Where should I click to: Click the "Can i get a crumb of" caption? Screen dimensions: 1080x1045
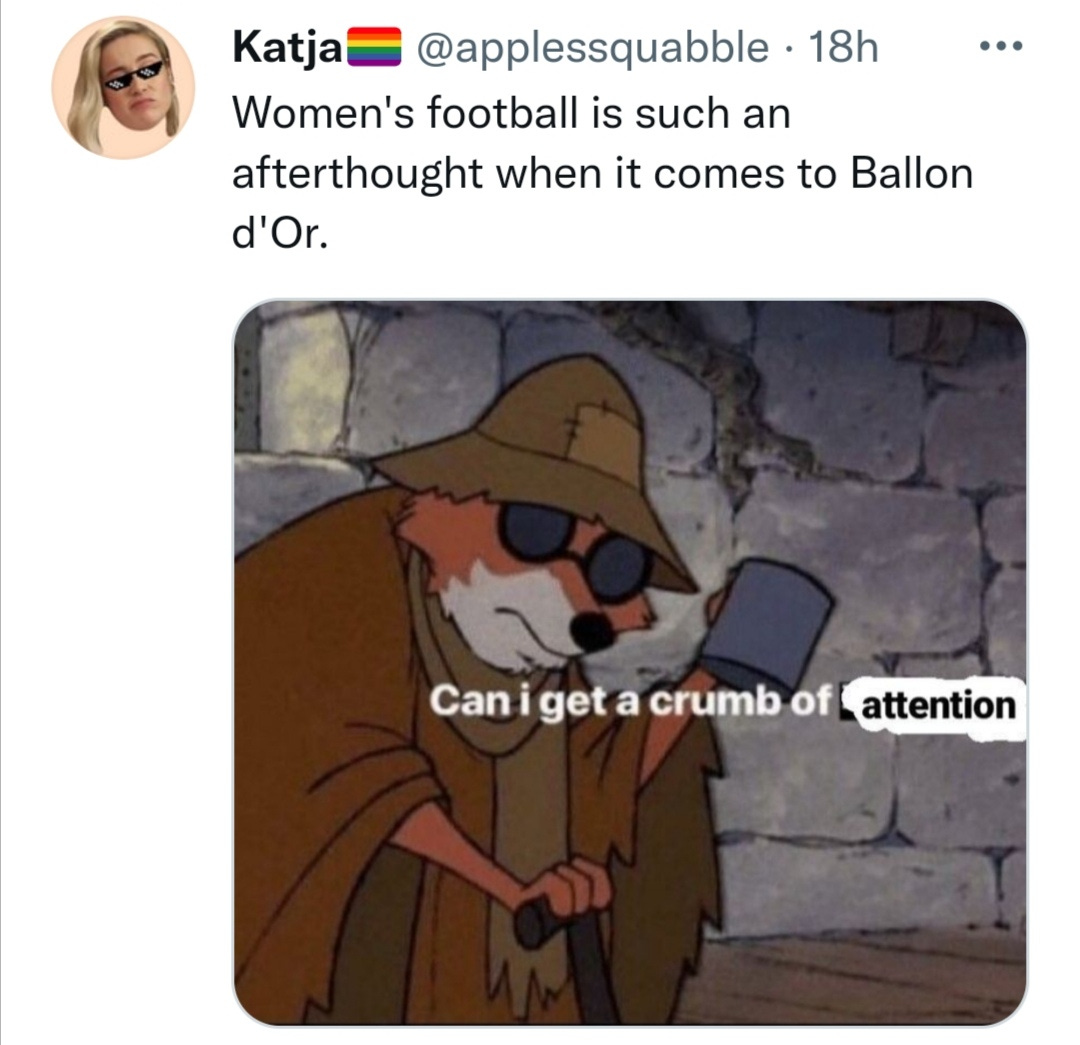click(x=631, y=701)
